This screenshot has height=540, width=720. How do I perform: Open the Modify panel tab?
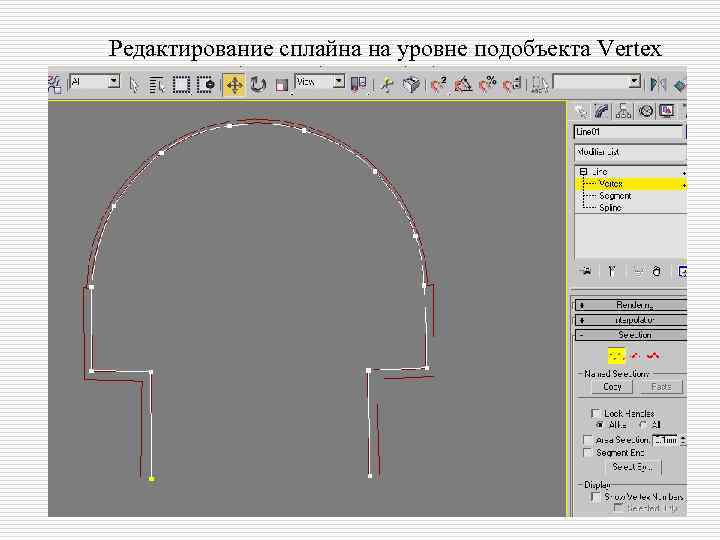(602, 111)
